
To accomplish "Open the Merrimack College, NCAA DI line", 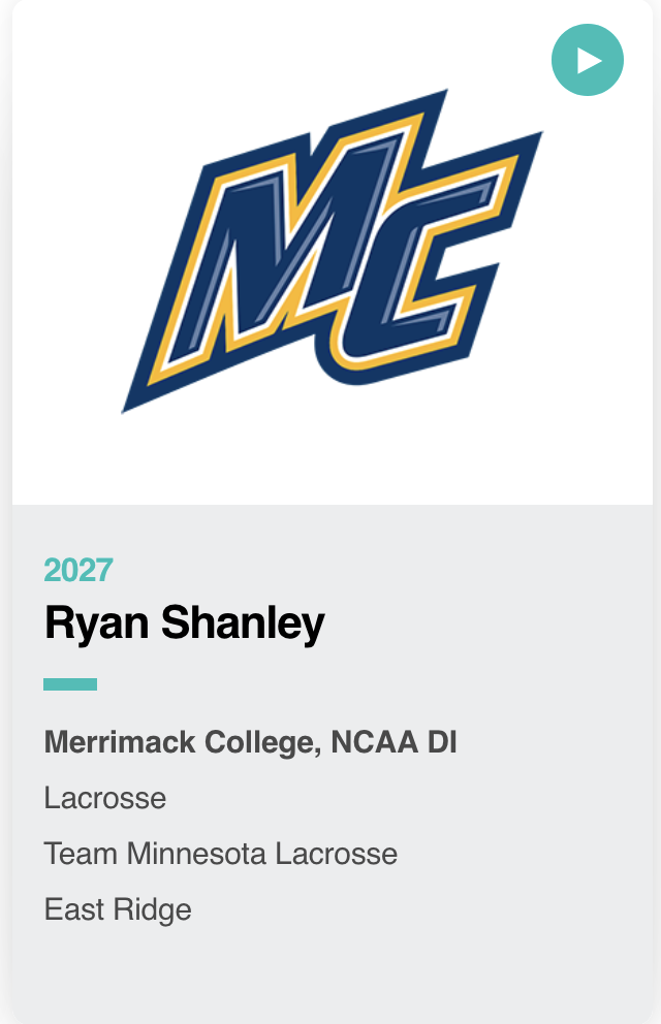I will pyautogui.click(x=250, y=742).
